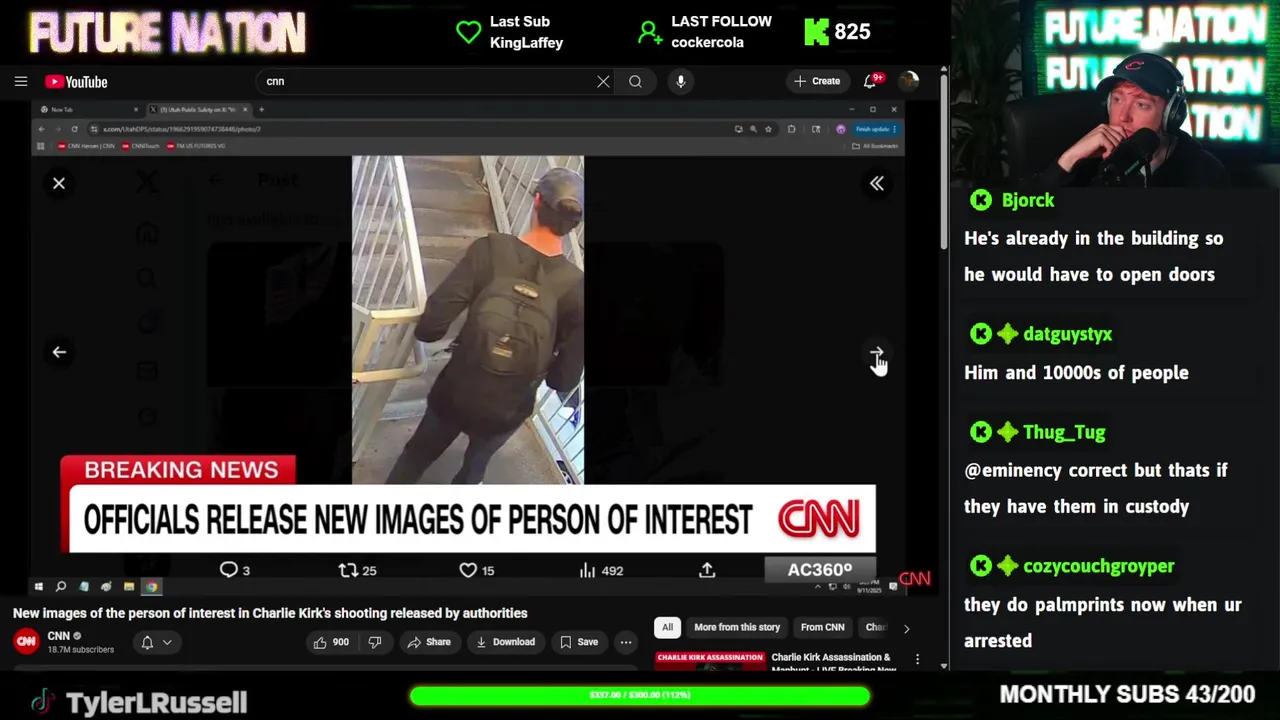Viewport: 1280px width, 720px height.
Task: Click Thug_Tug username in chat
Action: (1064, 432)
